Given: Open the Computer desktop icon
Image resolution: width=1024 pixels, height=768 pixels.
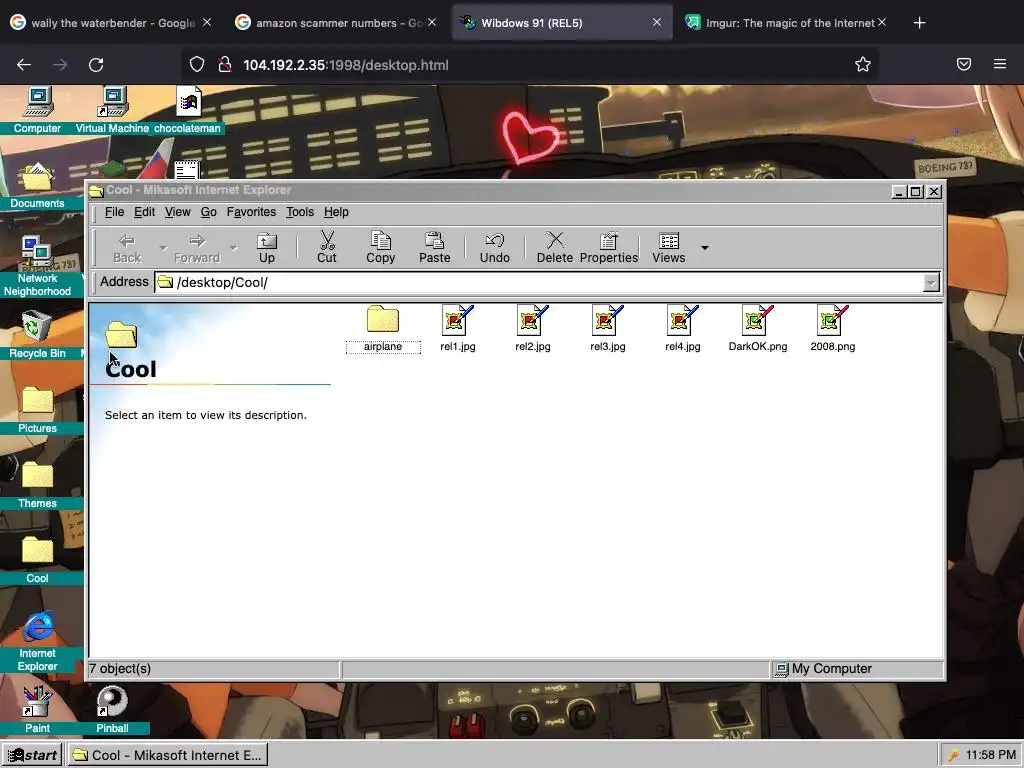Looking at the screenshot, I should (37, 110).
